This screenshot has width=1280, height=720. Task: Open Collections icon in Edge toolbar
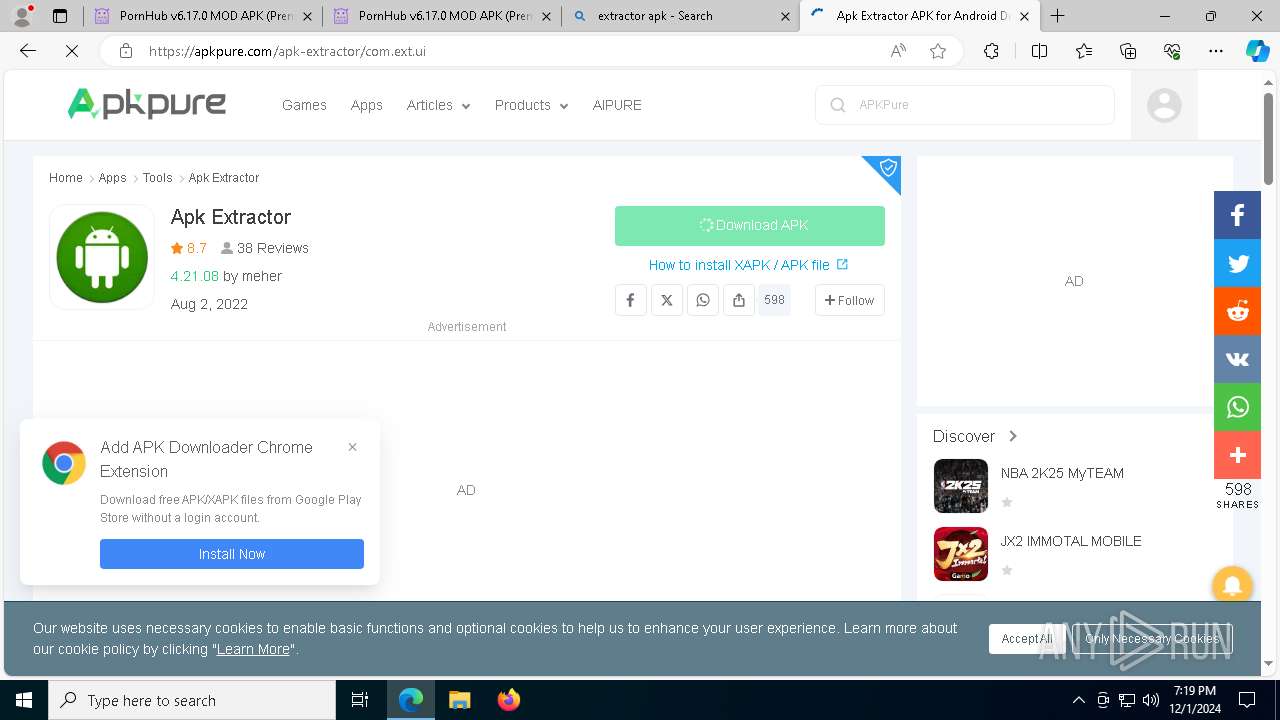point(1128,51)
